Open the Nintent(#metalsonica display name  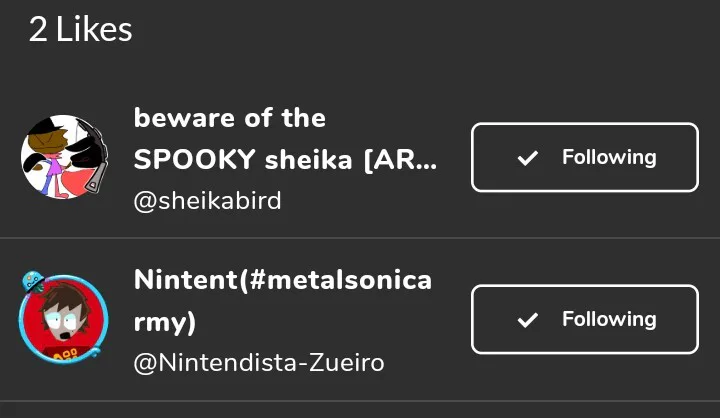pyautogui.click(x=282, y=280)
